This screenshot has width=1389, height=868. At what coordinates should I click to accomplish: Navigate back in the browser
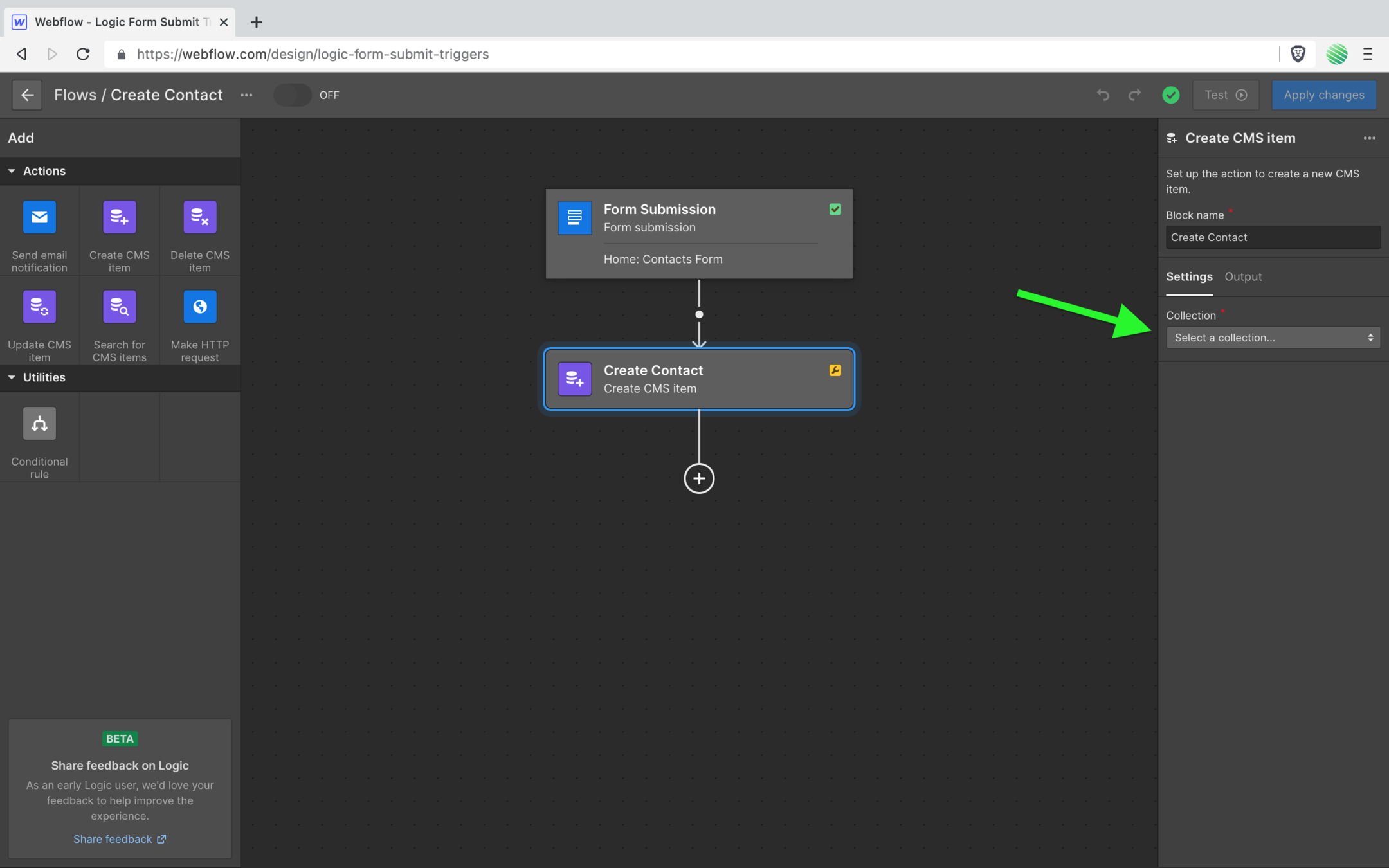tap(22, 54)
